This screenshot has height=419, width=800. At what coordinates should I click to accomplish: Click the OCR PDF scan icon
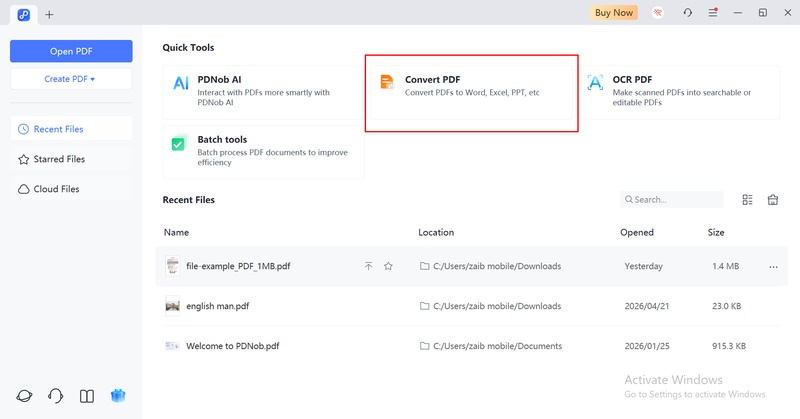tap(595, 82)
